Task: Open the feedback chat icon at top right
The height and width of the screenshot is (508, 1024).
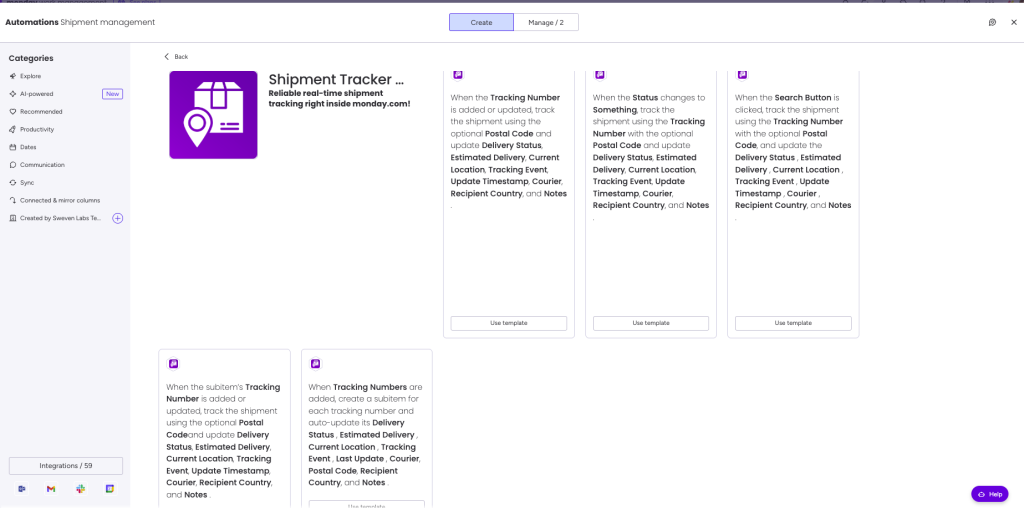Action: coord(992,22)
